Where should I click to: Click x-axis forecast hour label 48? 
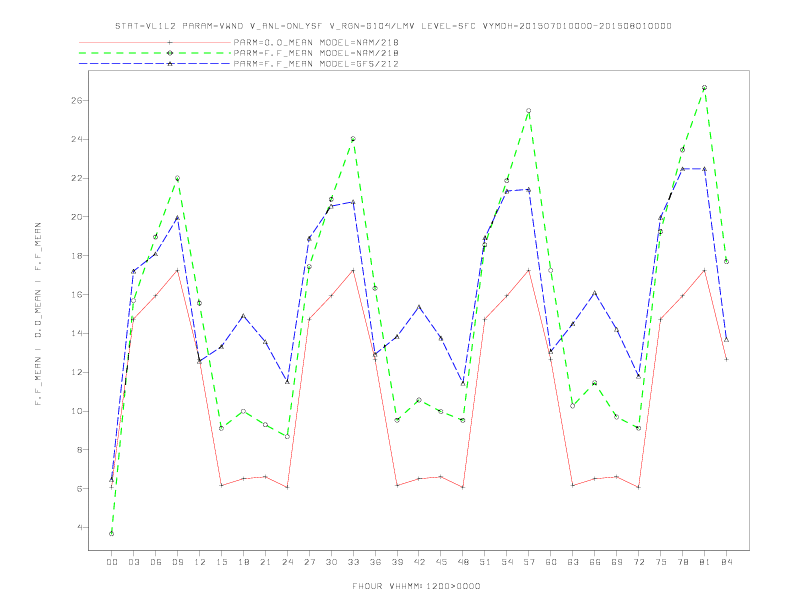(x=463, y=562)
